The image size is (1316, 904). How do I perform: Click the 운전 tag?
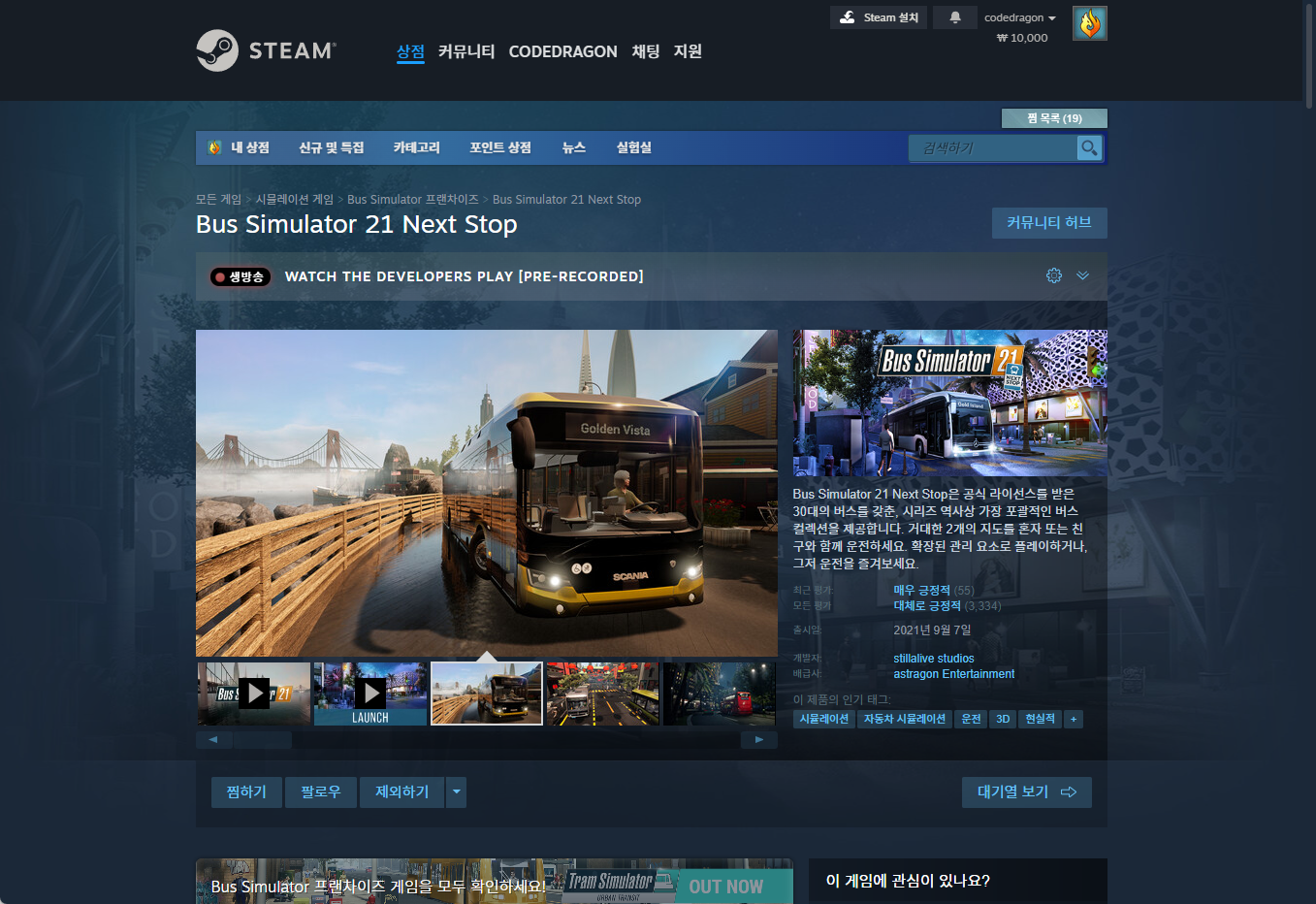click(971, 719)
